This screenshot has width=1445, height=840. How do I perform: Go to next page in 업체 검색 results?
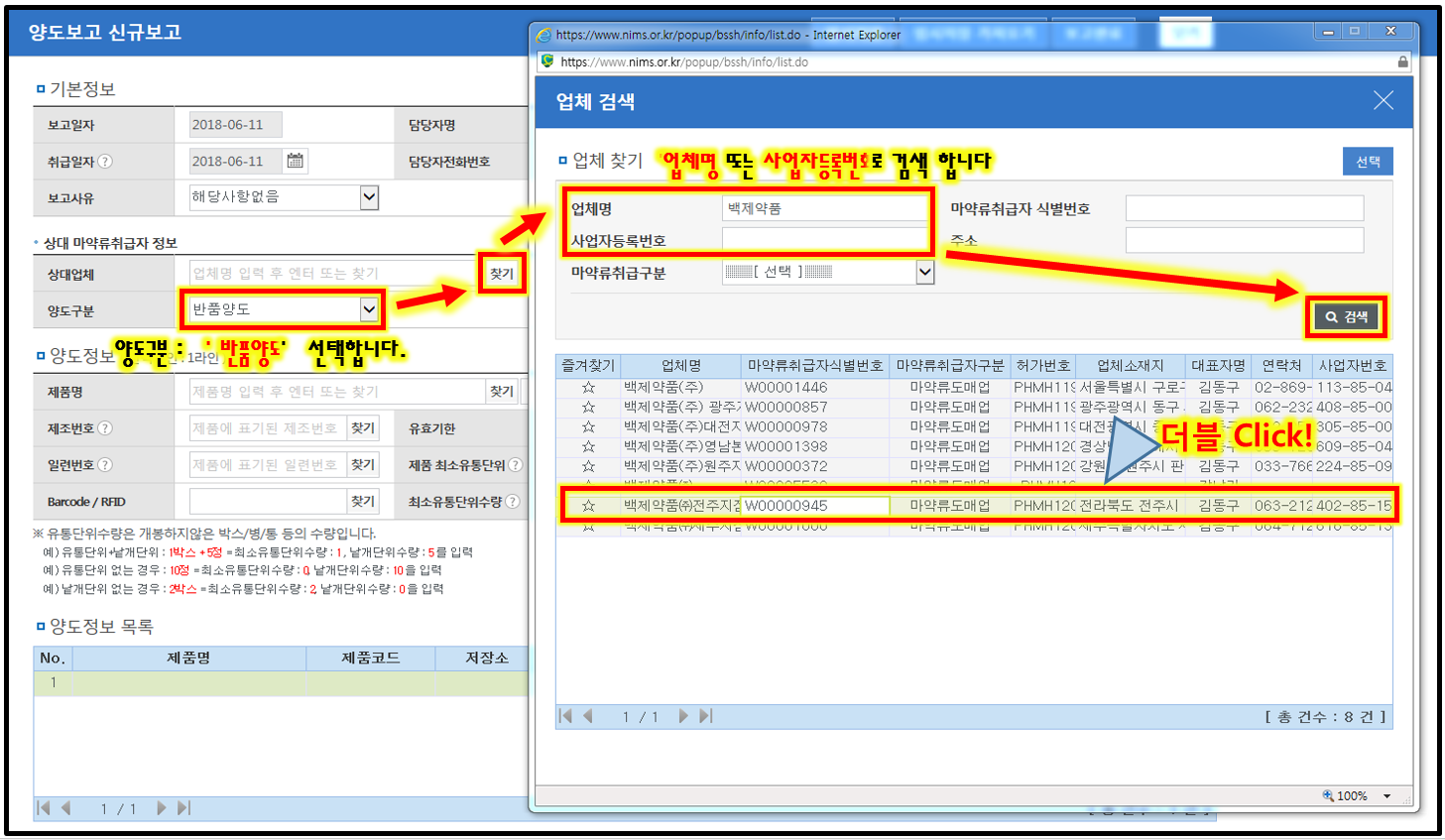click(682, 716)
